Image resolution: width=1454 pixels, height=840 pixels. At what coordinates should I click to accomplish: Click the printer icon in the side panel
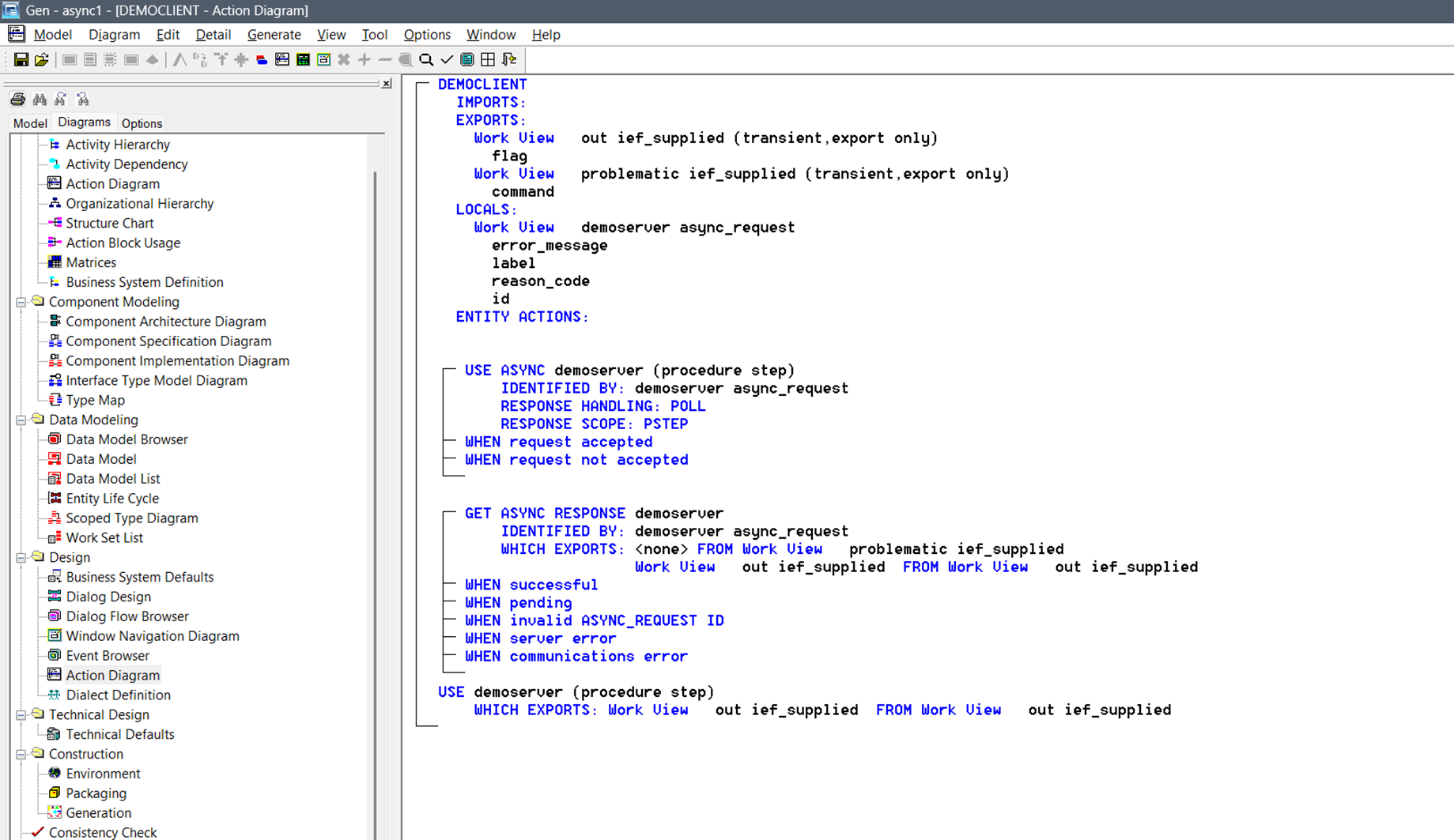point(17,100)
